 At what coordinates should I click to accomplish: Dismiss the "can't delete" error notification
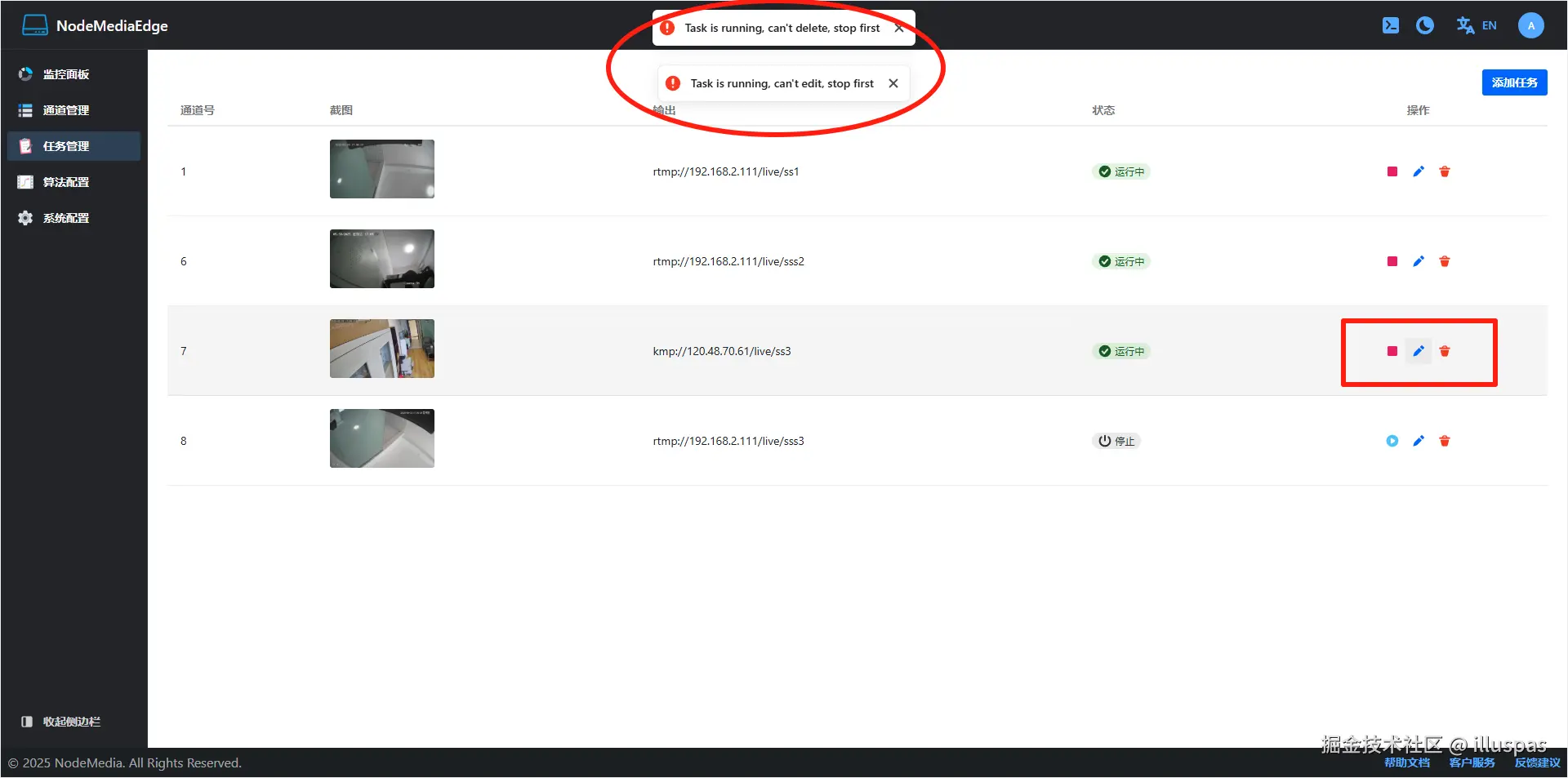(899, 28)
